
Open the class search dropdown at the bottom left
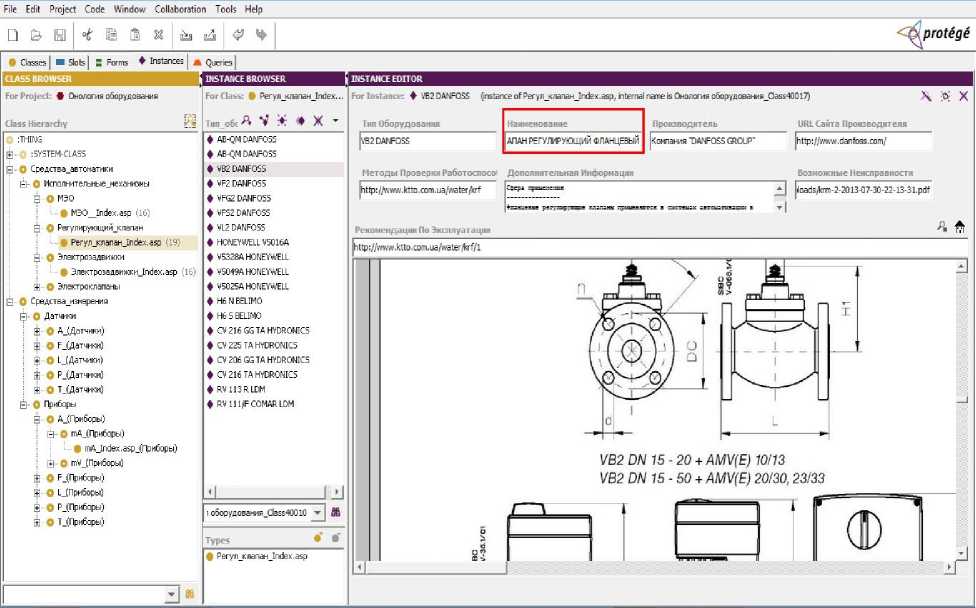point(170,594)
